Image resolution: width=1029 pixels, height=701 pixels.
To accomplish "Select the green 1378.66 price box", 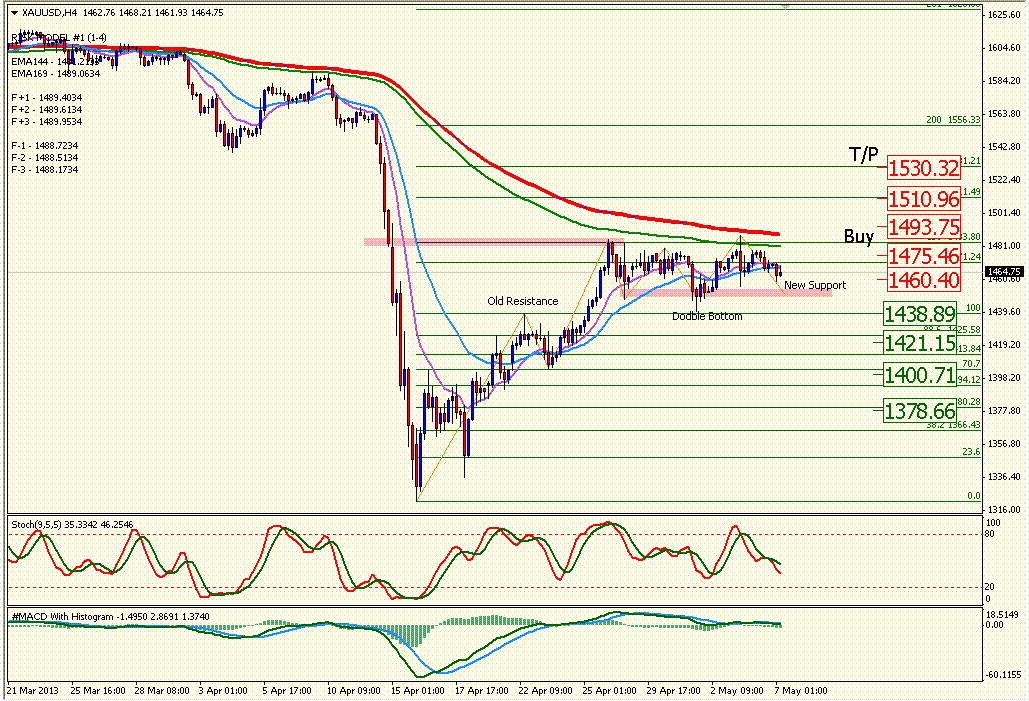I will click(x=919, y=411).
